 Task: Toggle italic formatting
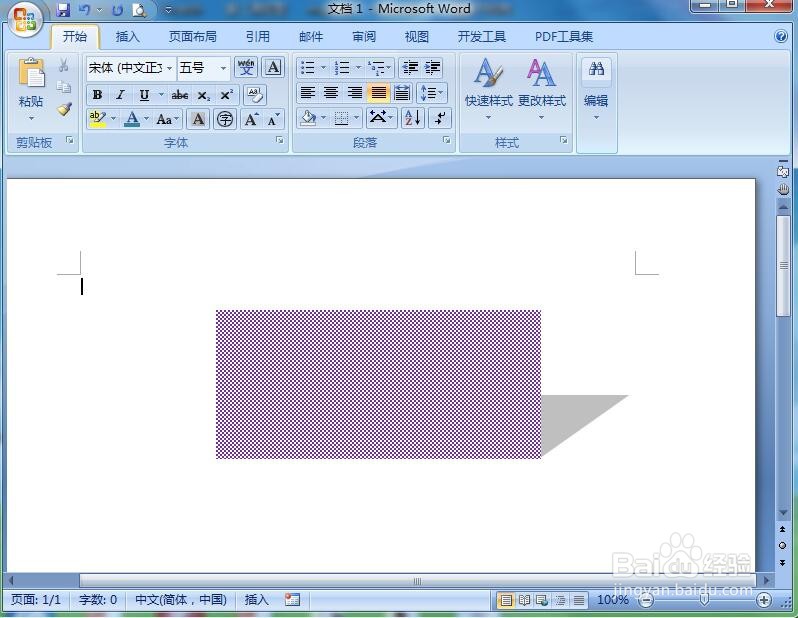pyautogui.click(x=121, y=95)
